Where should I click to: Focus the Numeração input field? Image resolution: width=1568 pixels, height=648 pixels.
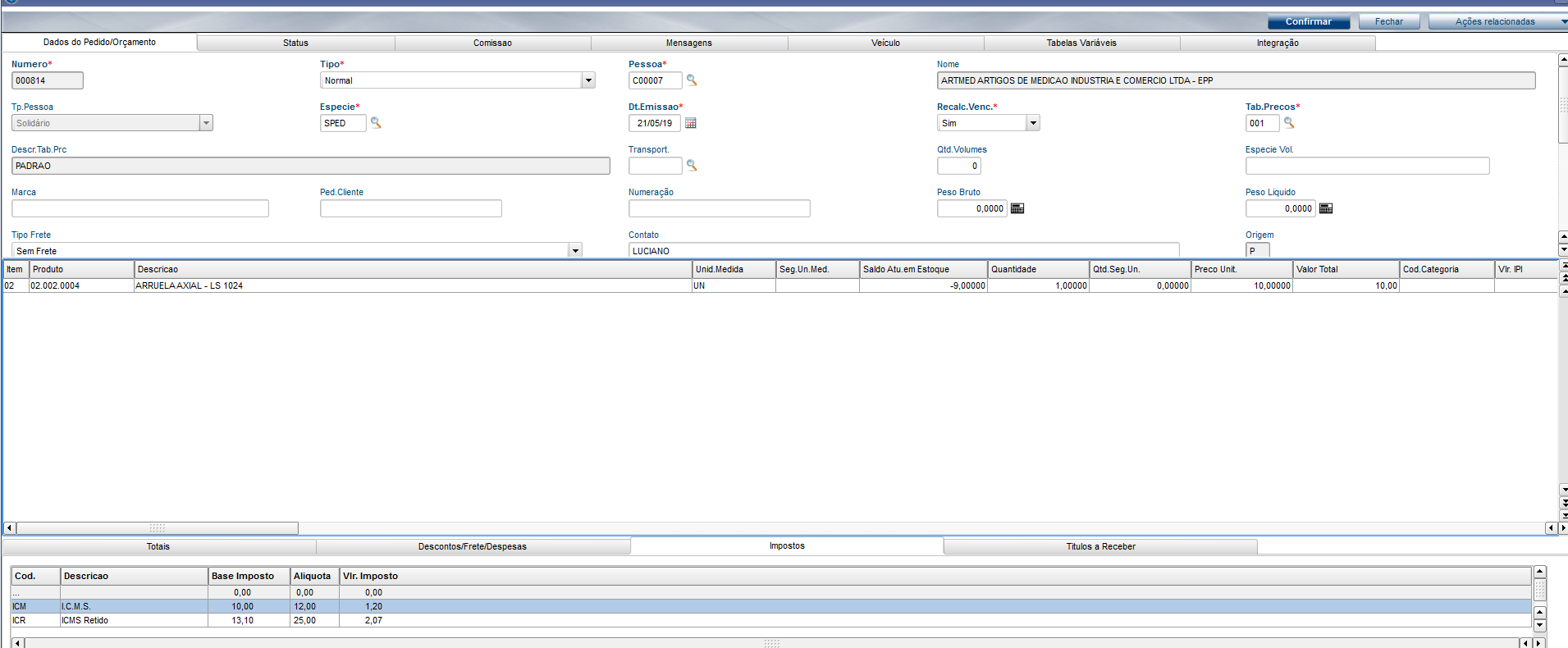[719, 208]
